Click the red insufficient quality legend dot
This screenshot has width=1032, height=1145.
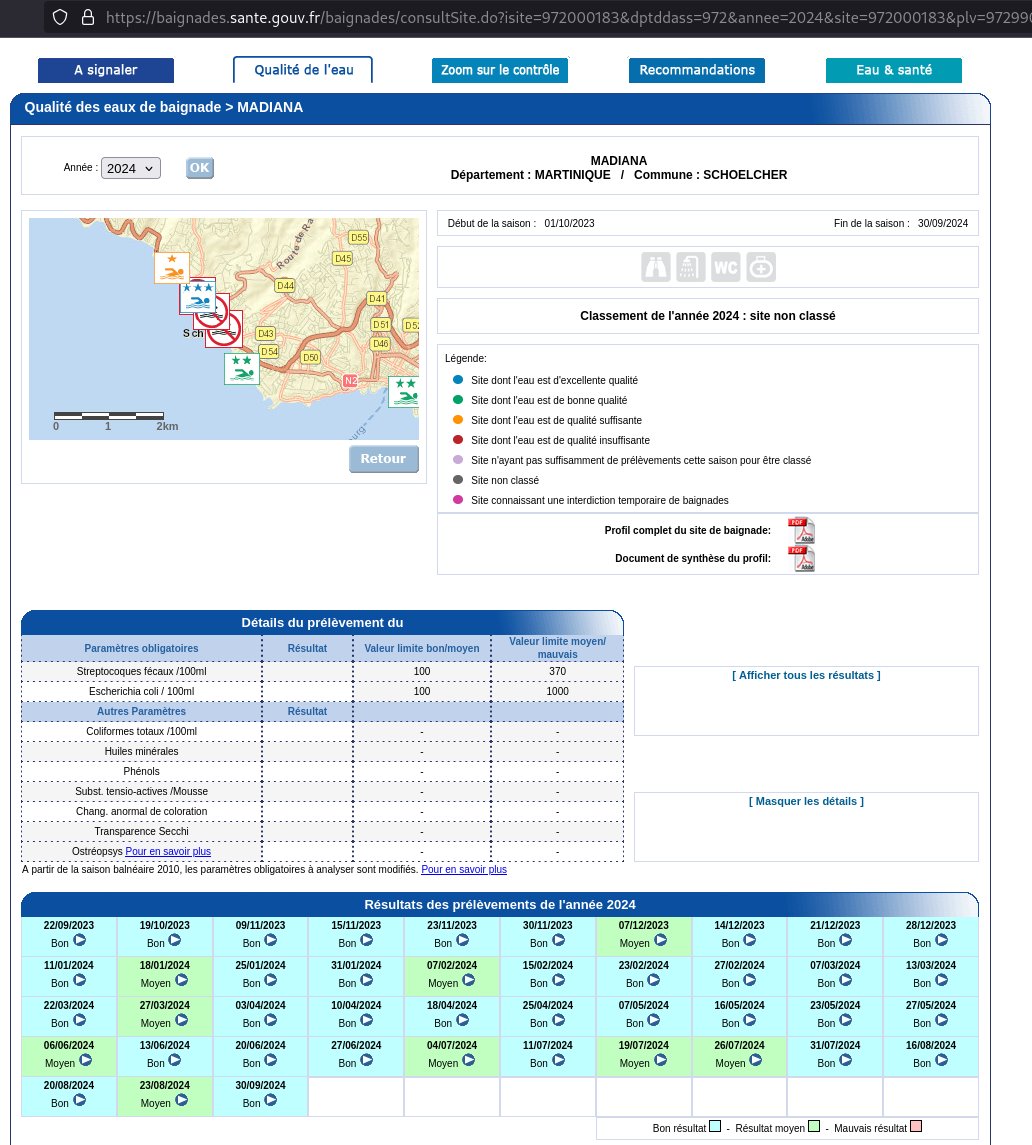click(458, 440)
